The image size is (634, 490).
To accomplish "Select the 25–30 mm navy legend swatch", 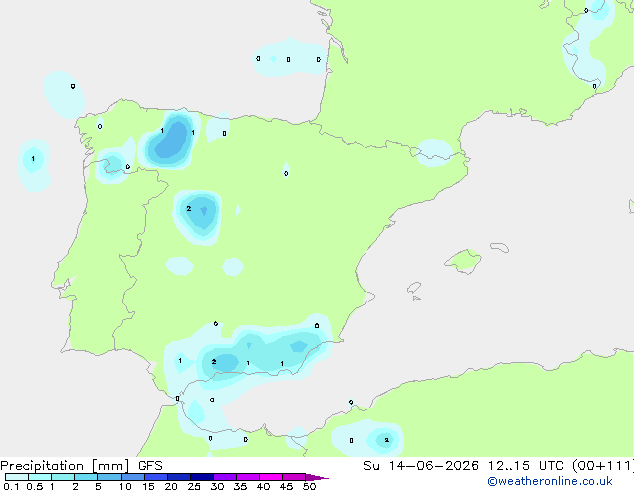I will click(201, 477).
